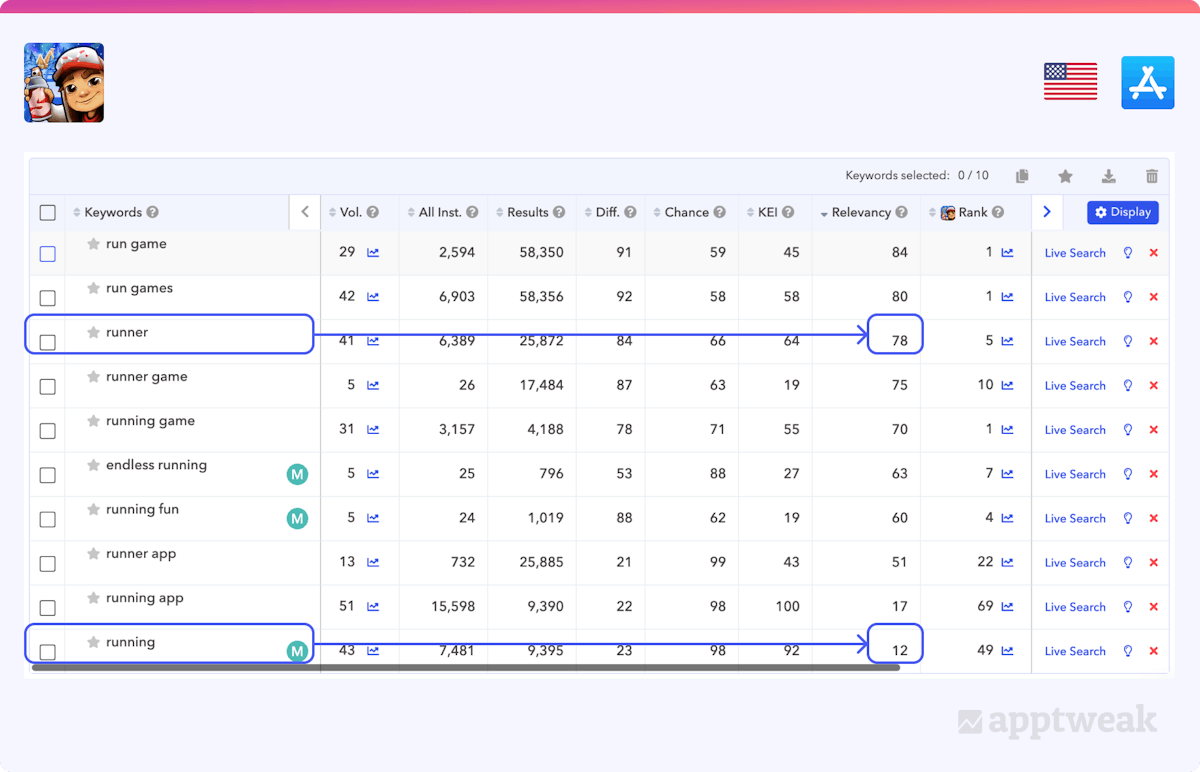
Task: Open Live Search for 'runner' keyword
Action: point(1075,341)
